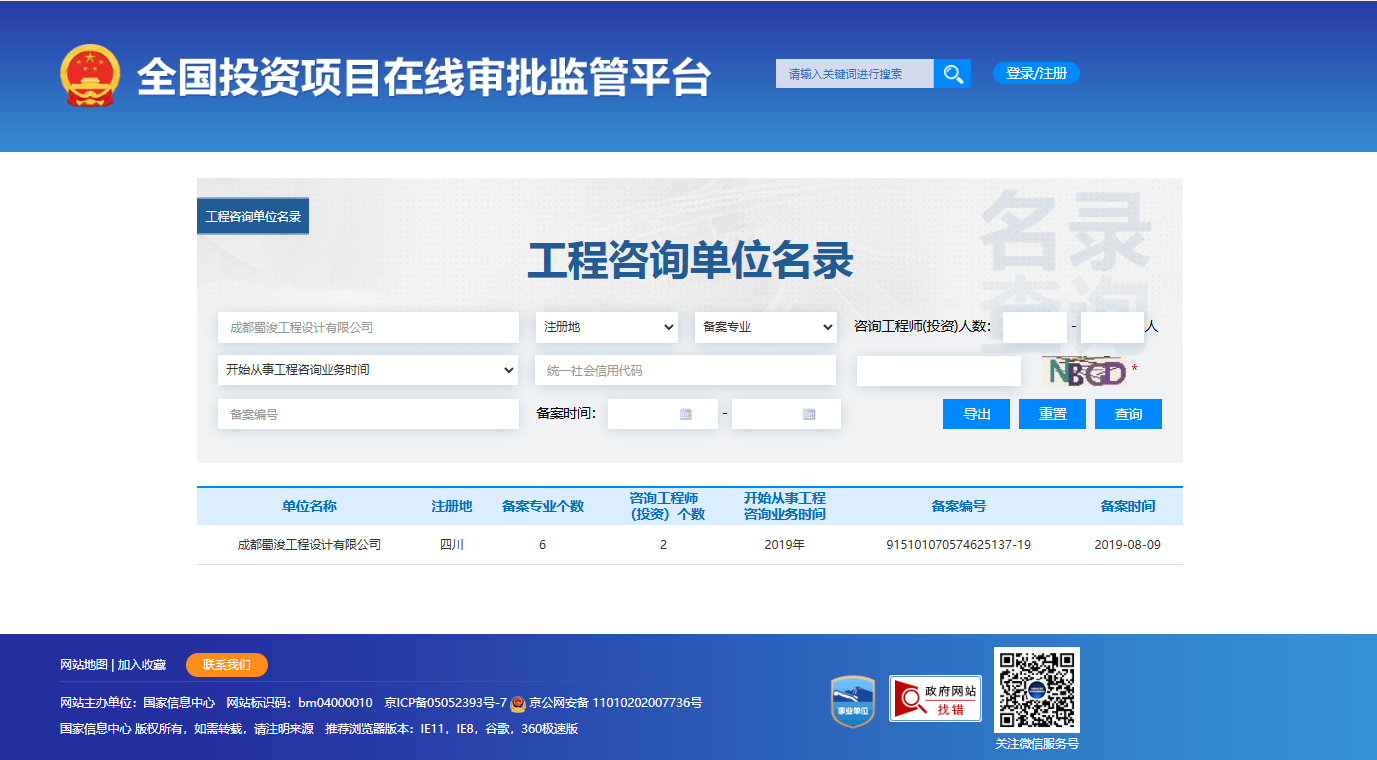Click 咨询工程师(投资)个数 value 2
The width and height of the screenshot is (1377, 760).
coord(663,545)
